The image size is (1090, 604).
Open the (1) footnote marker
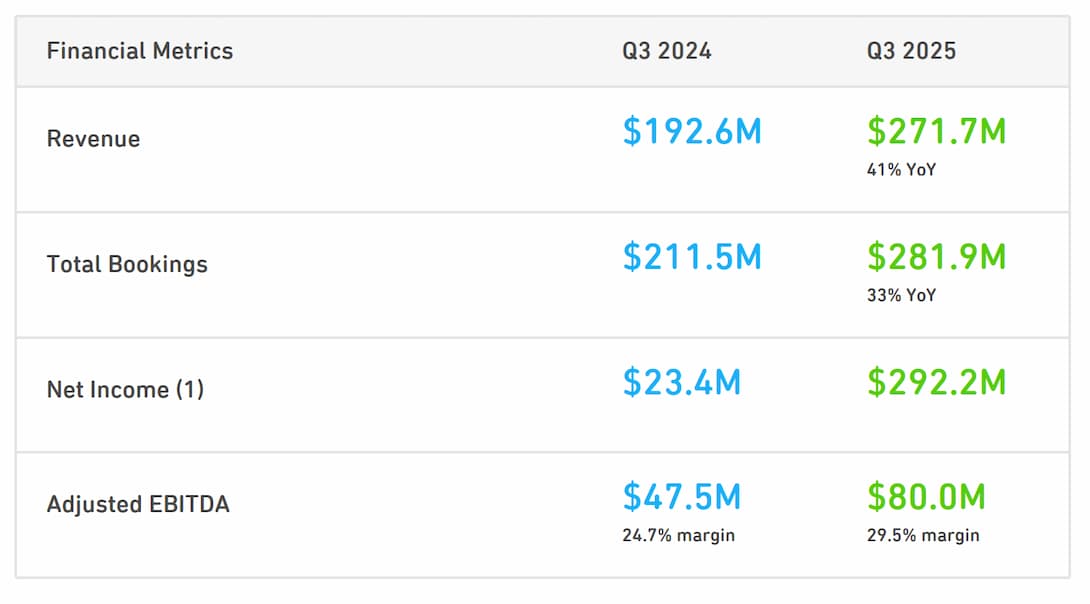[190, 390]
